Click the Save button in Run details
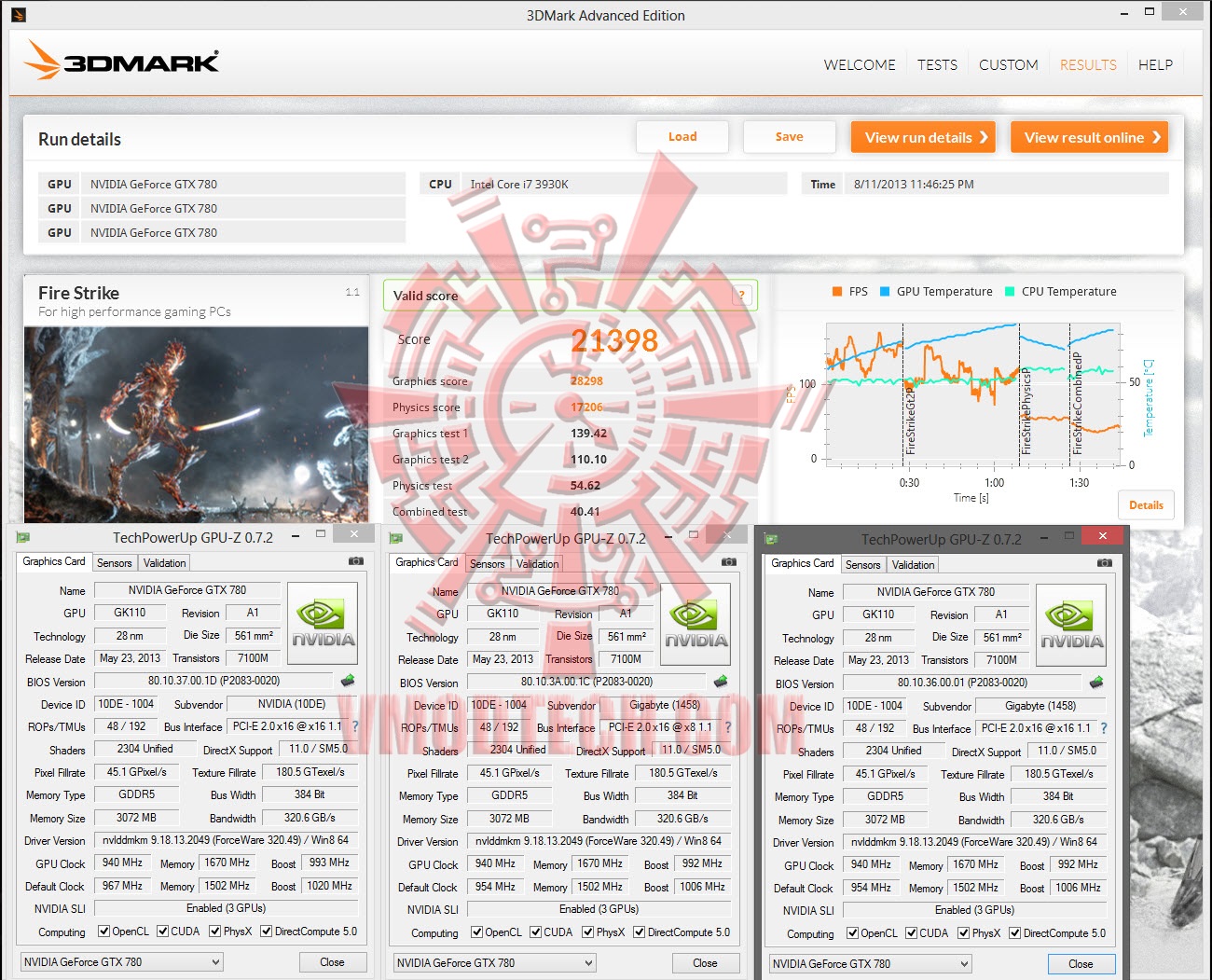The height and width of the screenshot is (980, 1212). coord(789,137)
